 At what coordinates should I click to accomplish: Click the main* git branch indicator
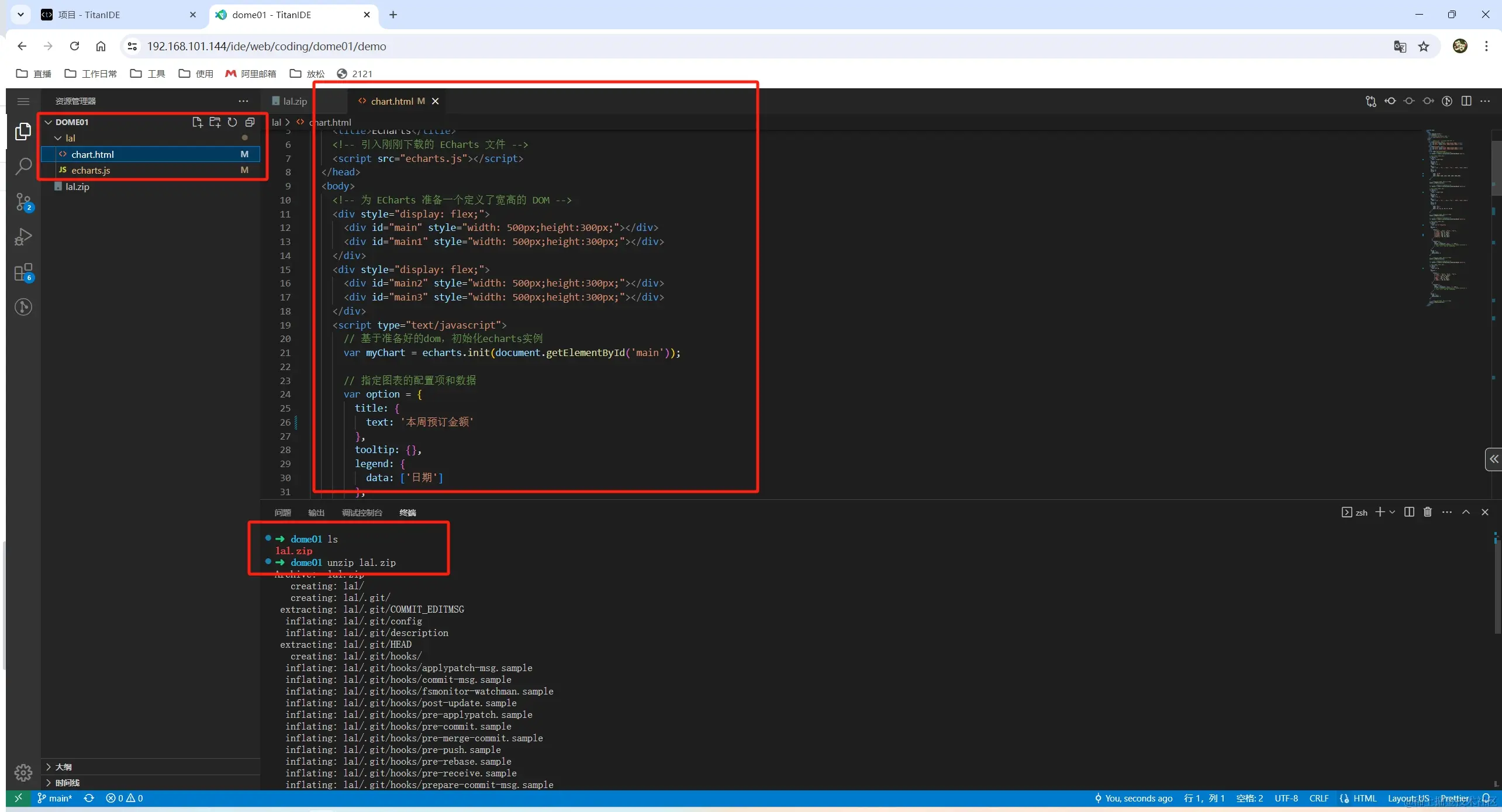point(55,798)
